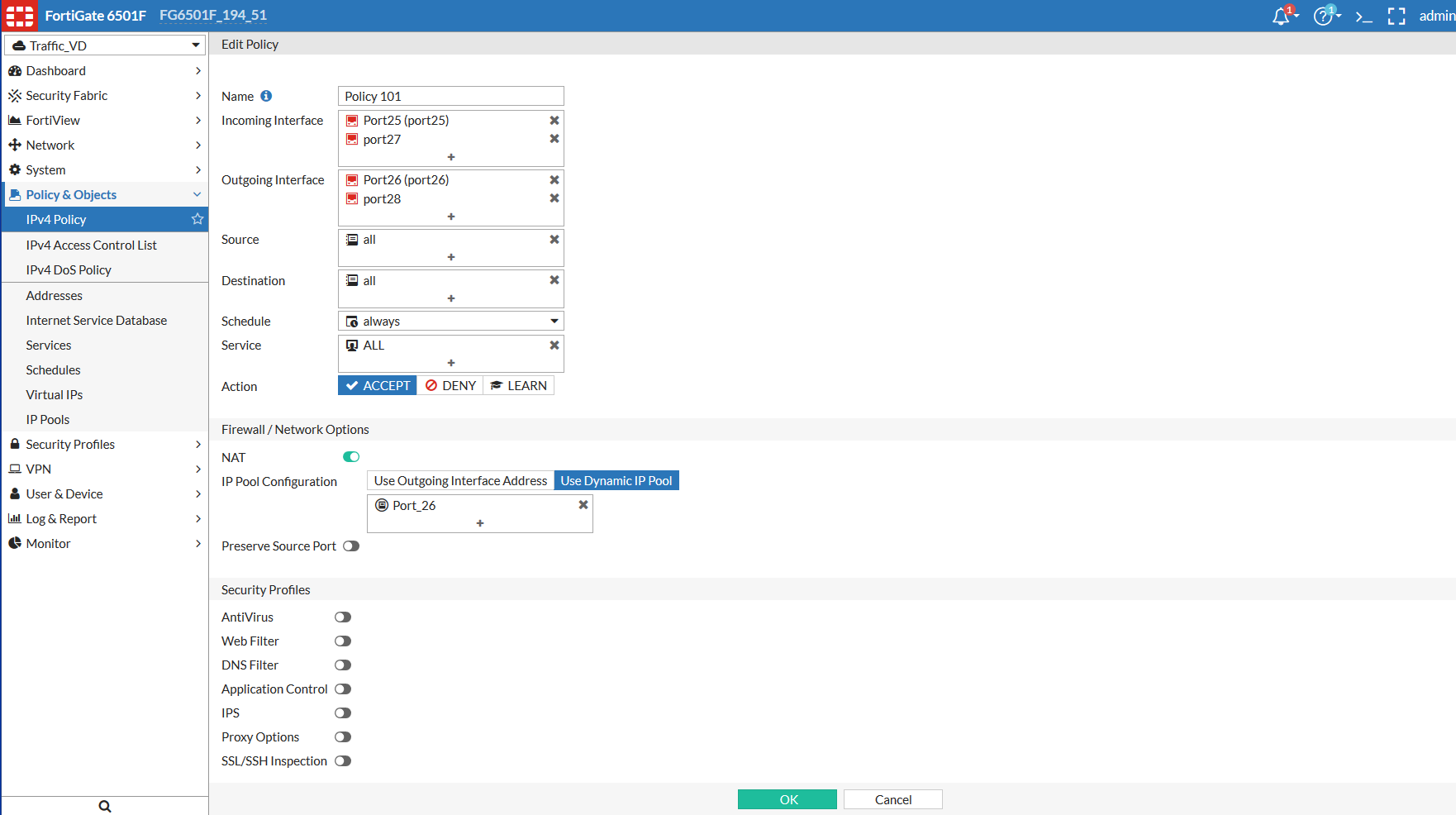Click the System gear icon
The height and width of the screenshot is (815, 1456).
[15, 170]
